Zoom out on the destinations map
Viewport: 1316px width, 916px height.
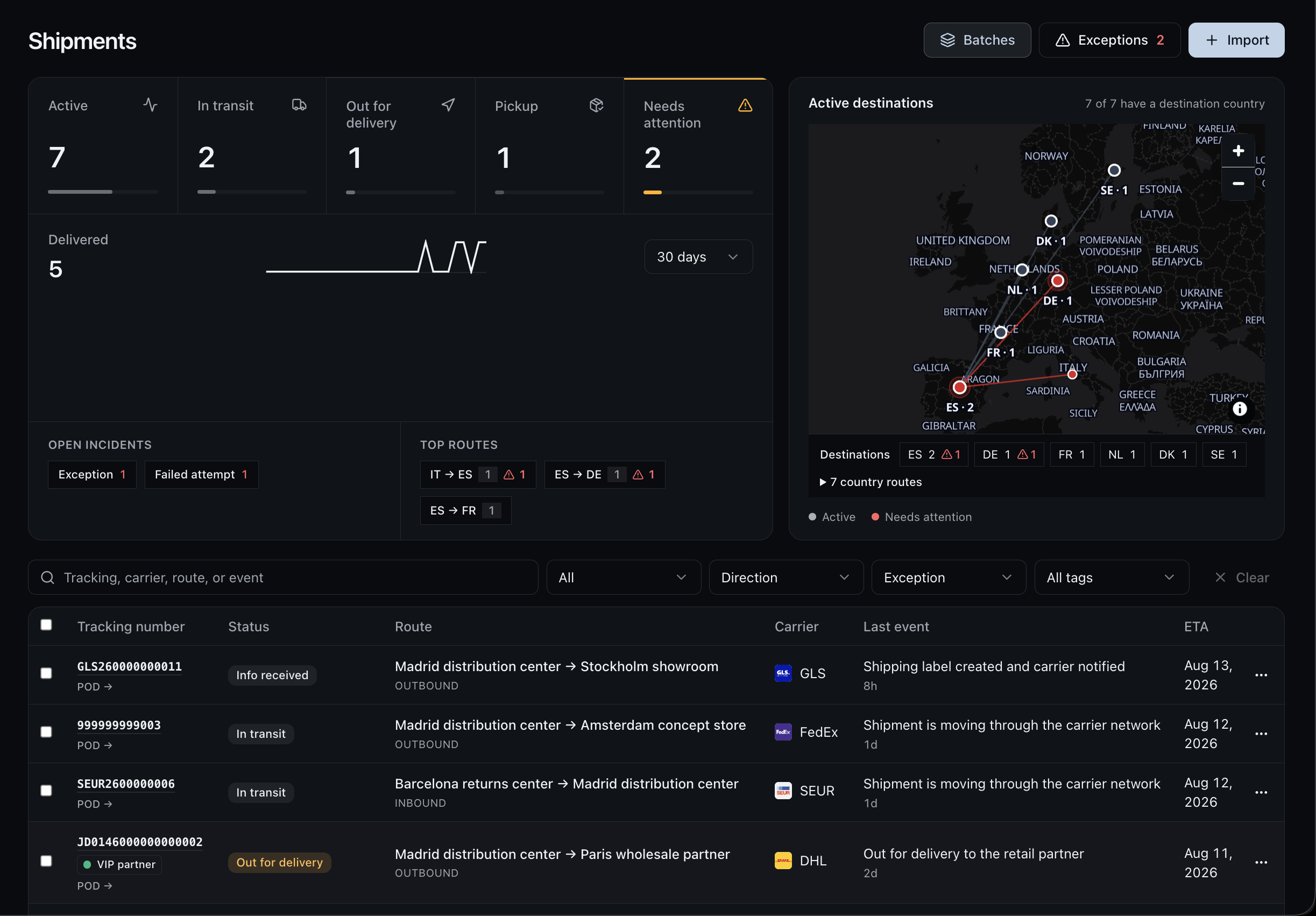pyautogui.click(x=1237, y=184)
